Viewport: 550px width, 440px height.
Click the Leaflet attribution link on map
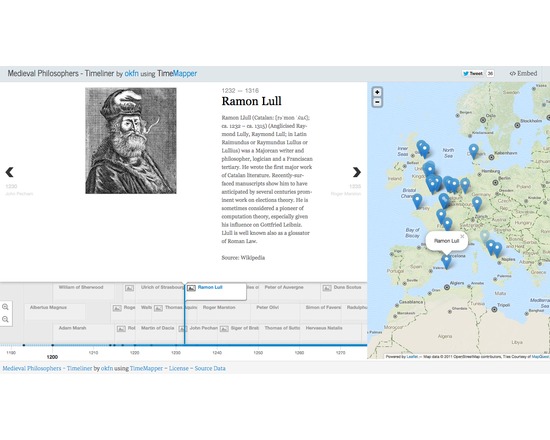pyautogui.click(x=412, y=356)
